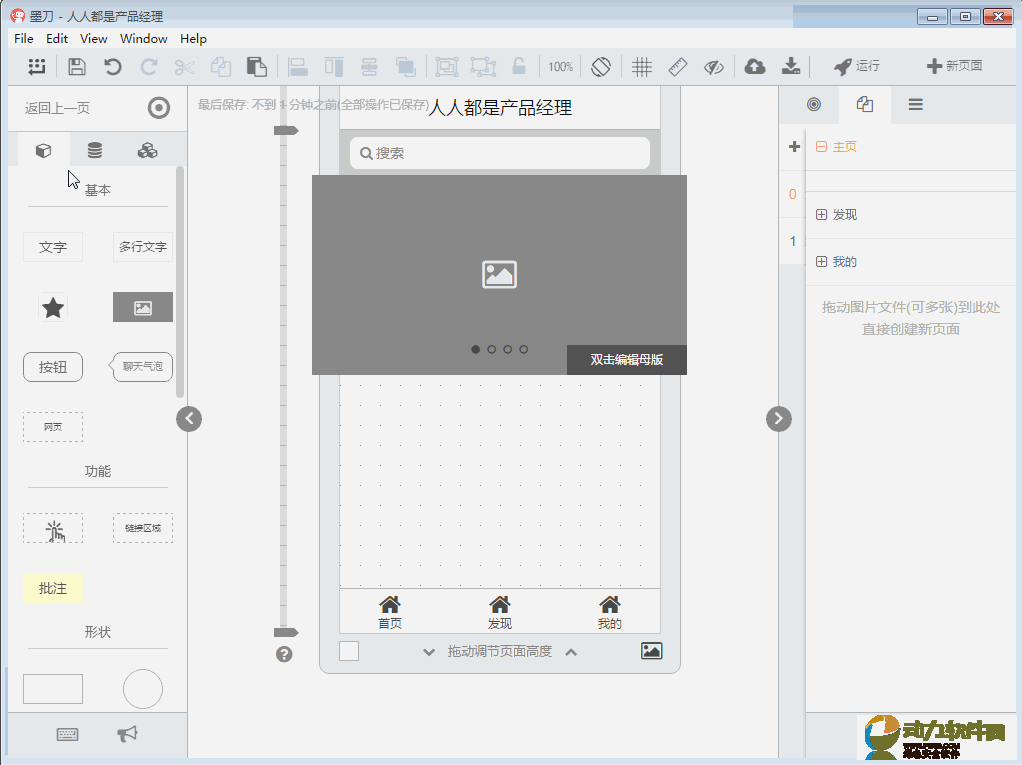Open the Edit menu

click(x=57, y=38)
